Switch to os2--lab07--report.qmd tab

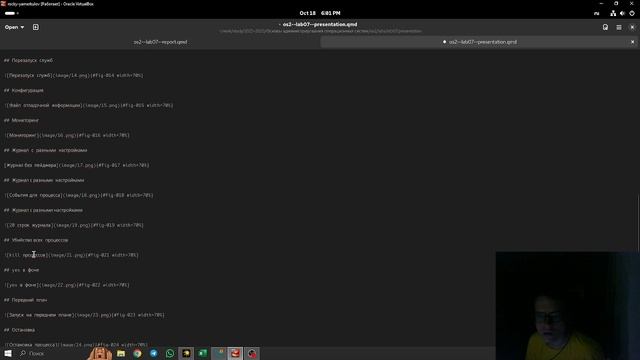(160, 42)
